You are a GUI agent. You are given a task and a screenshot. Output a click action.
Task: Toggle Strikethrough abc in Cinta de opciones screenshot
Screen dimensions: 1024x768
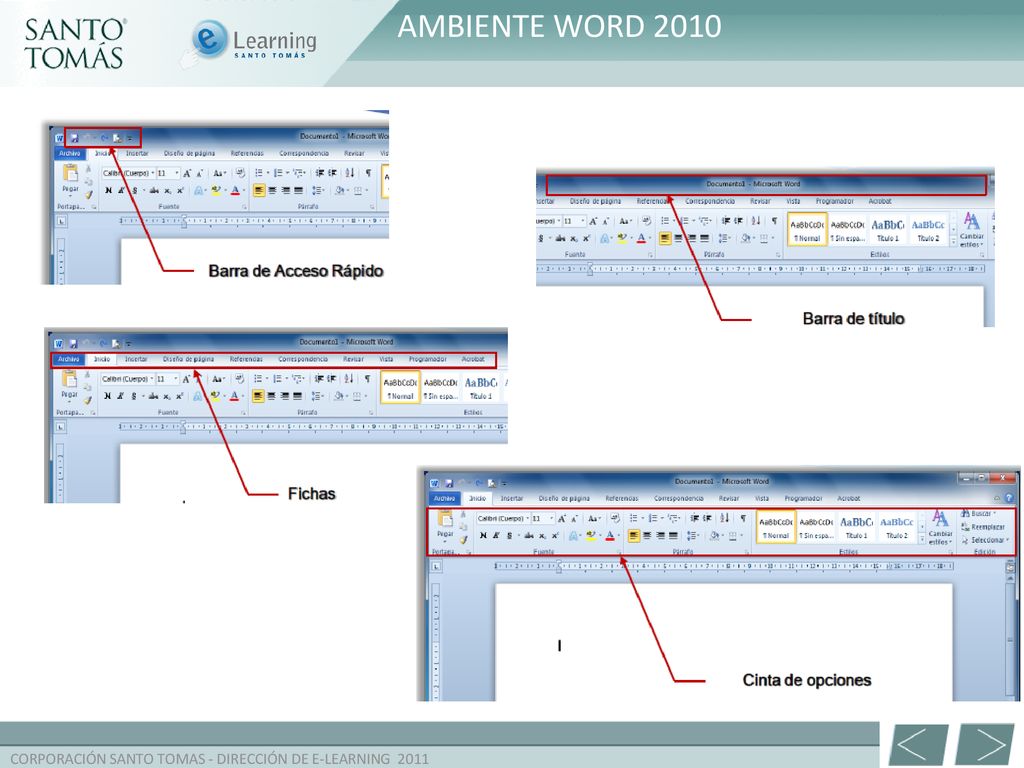point(529,536)
